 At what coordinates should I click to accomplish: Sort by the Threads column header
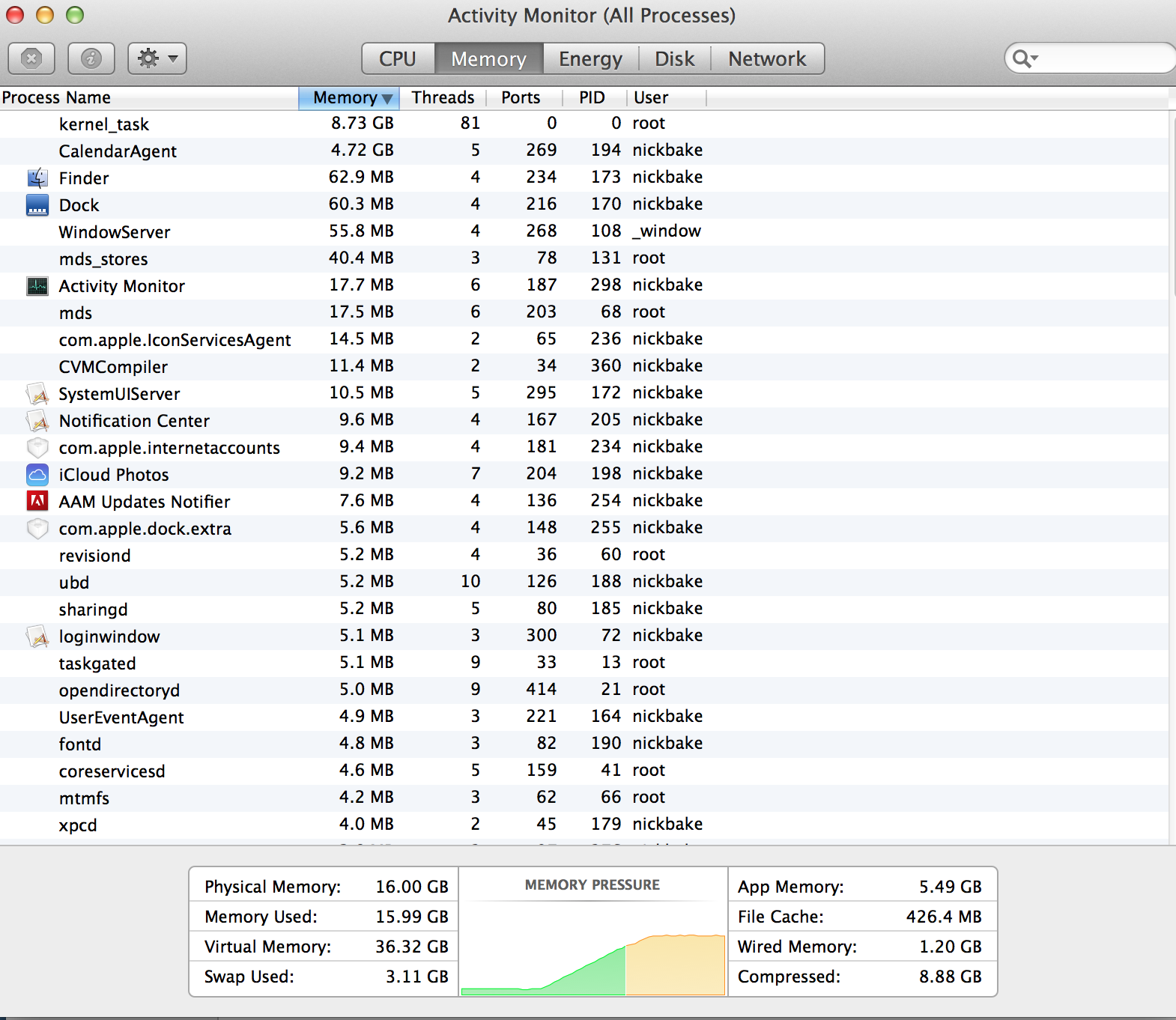tap(443, 98)
